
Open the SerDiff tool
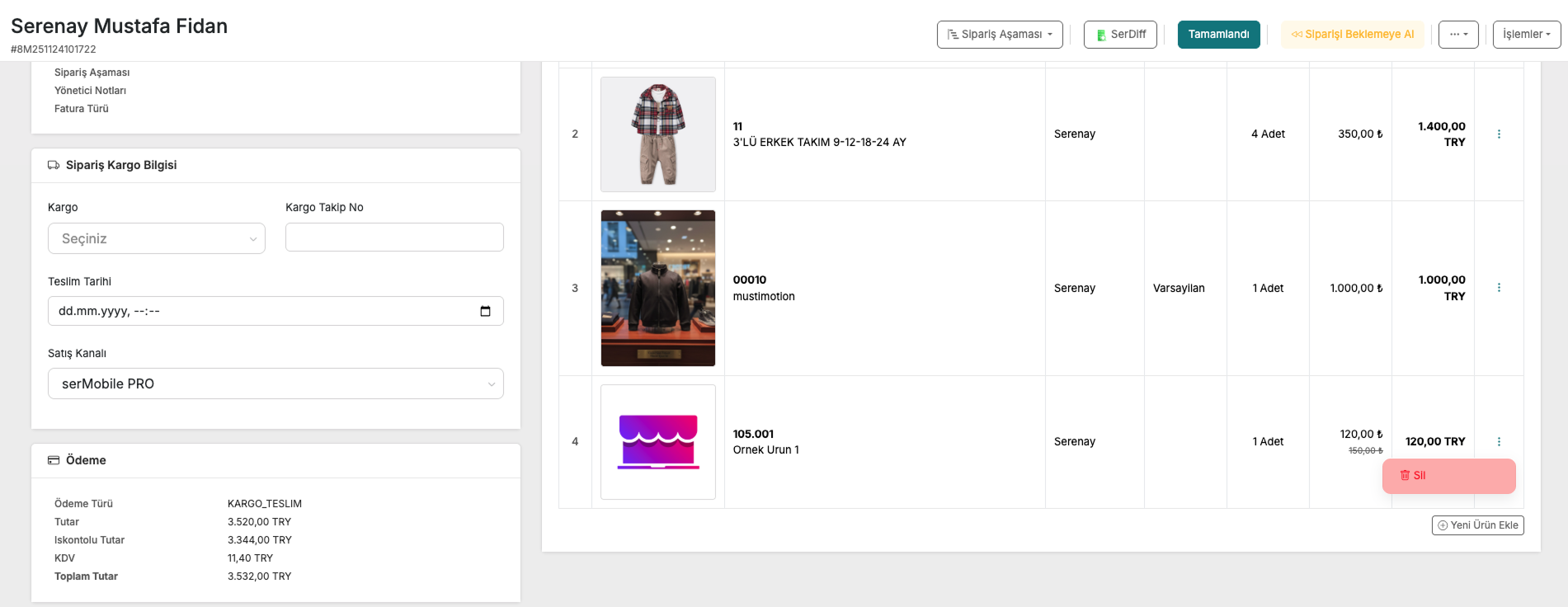pos(1120,35)
